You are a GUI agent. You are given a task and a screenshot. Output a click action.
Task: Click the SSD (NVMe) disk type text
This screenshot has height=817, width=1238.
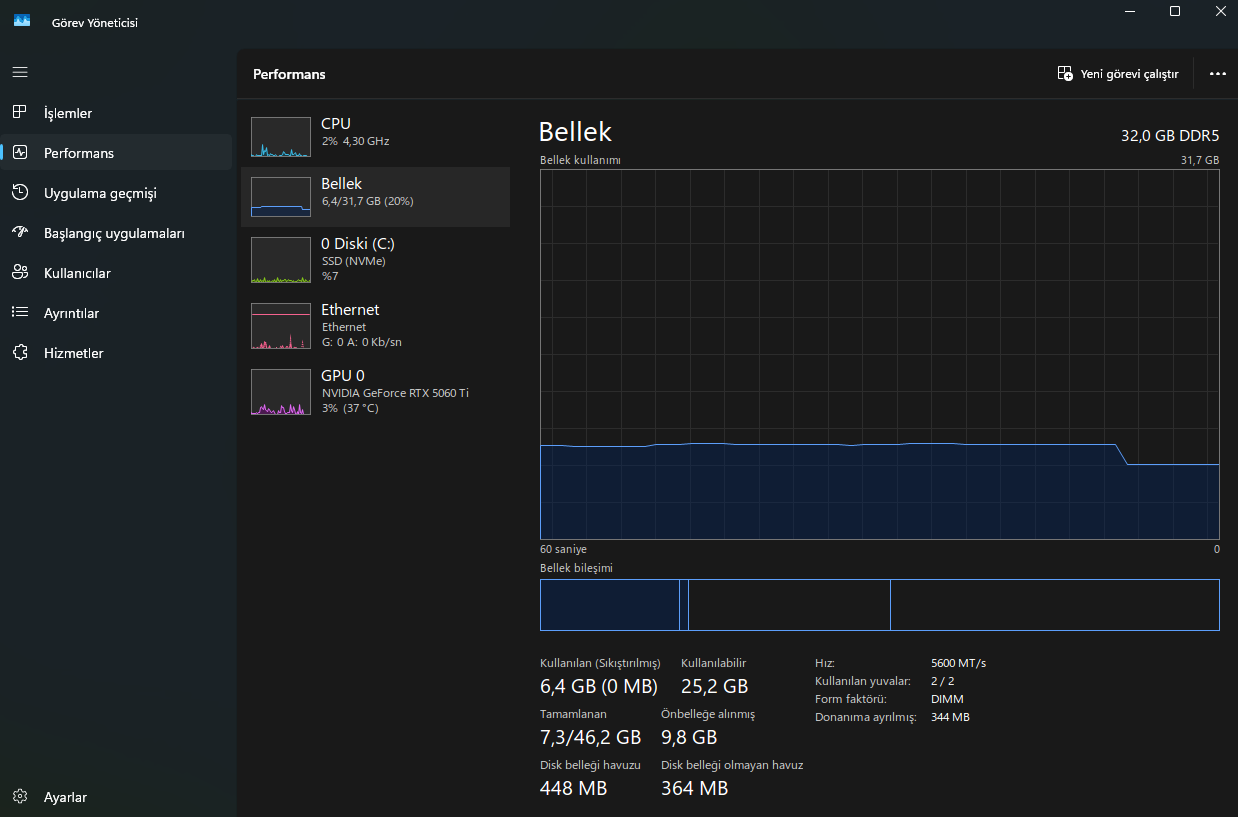tap(353, 261)
